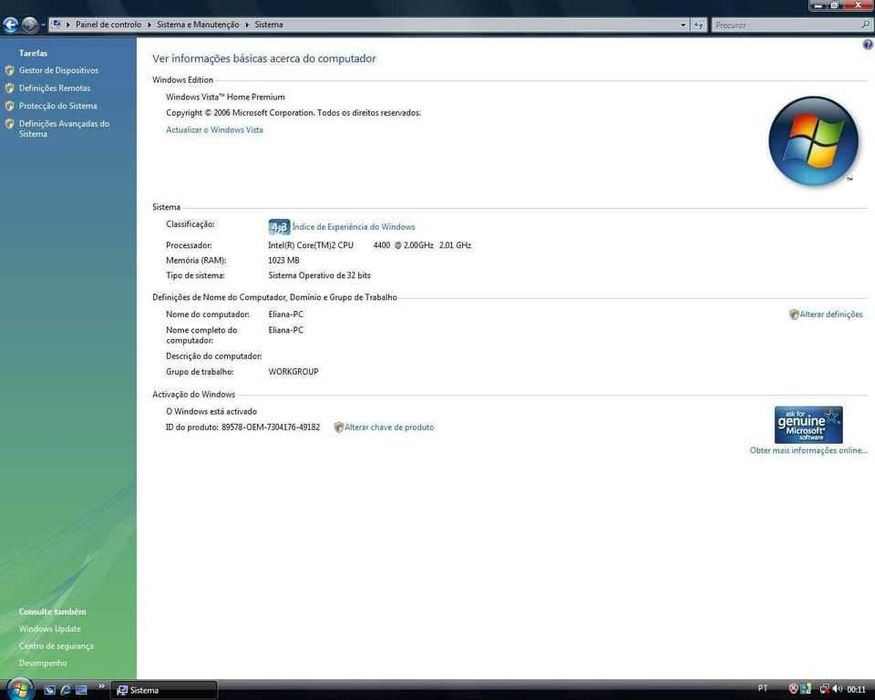Open Definições Avançadas do Sistema
This screenshot has width=875, height=700.
(64, 128)
